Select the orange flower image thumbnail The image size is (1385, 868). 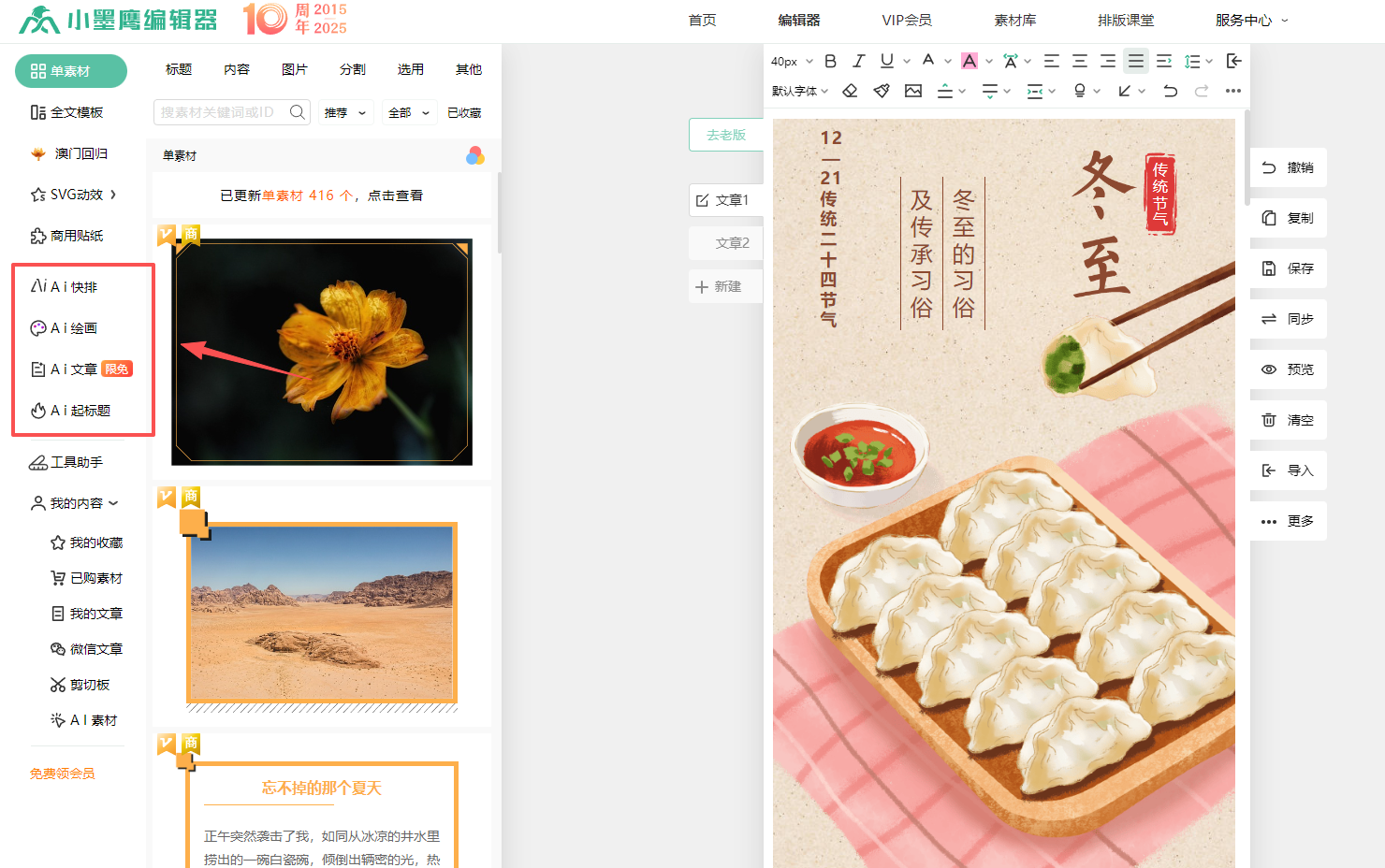322,353
